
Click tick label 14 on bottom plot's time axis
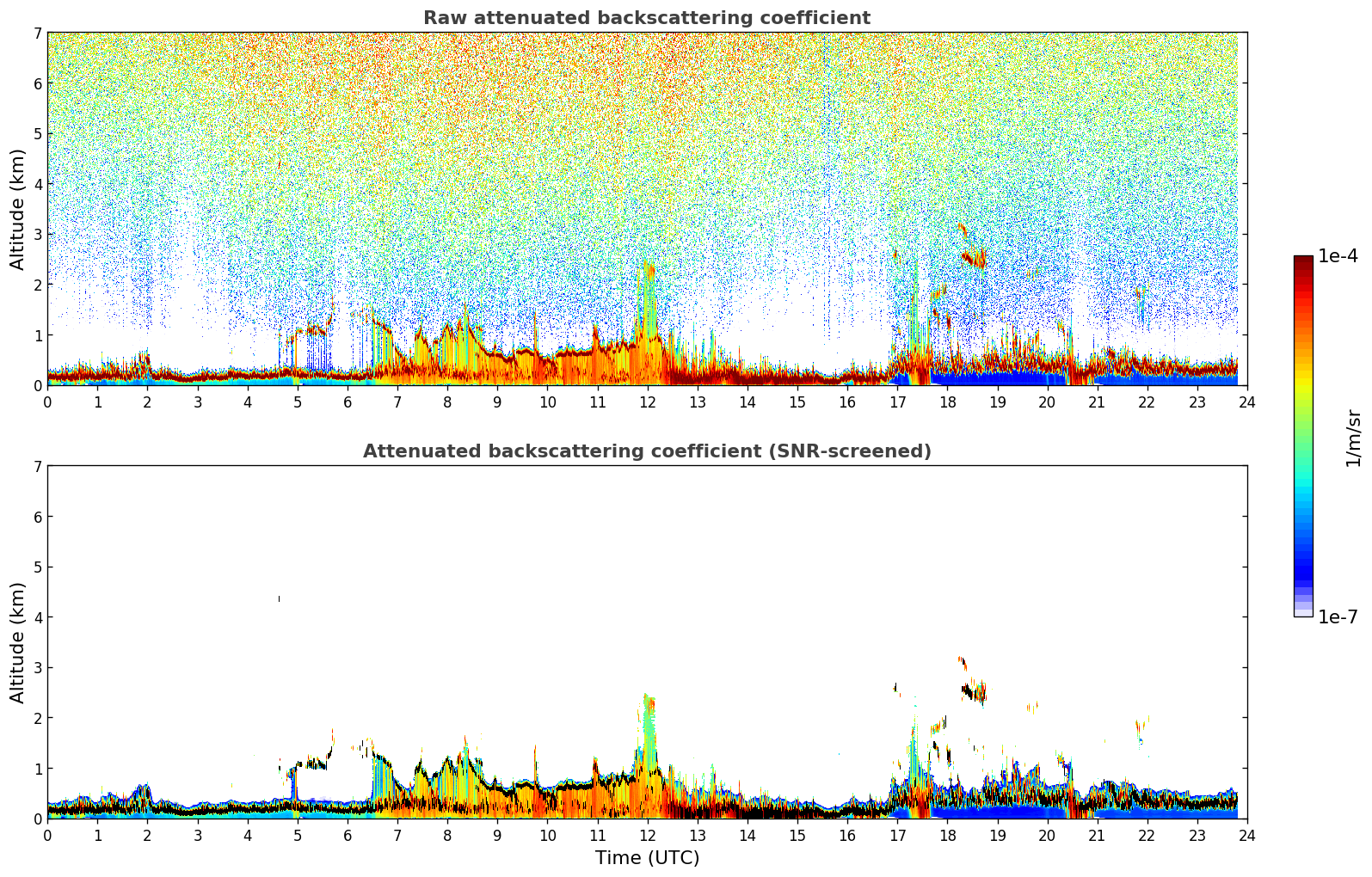point(748,835)
